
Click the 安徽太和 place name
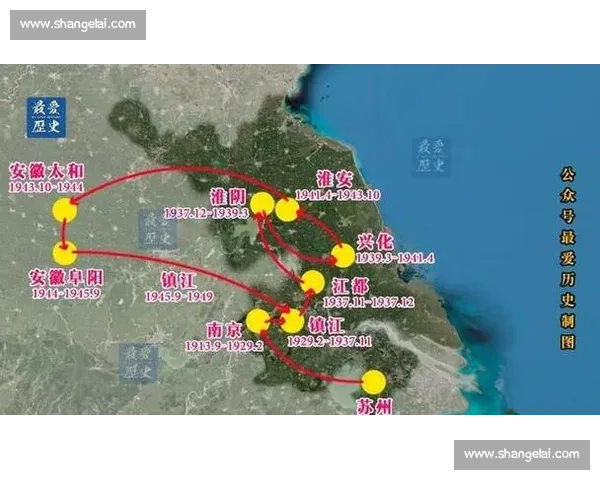(x=46, y=171)
